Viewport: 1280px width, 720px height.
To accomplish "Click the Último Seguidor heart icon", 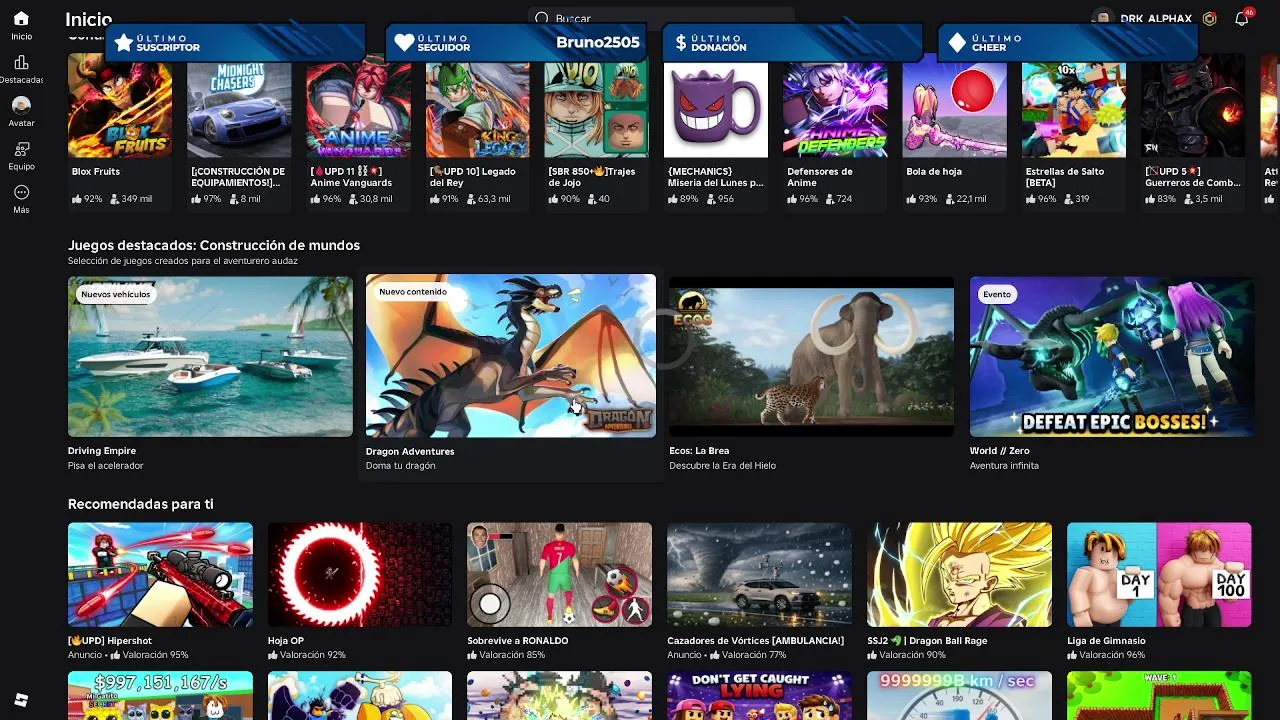I will pos(404,43).
